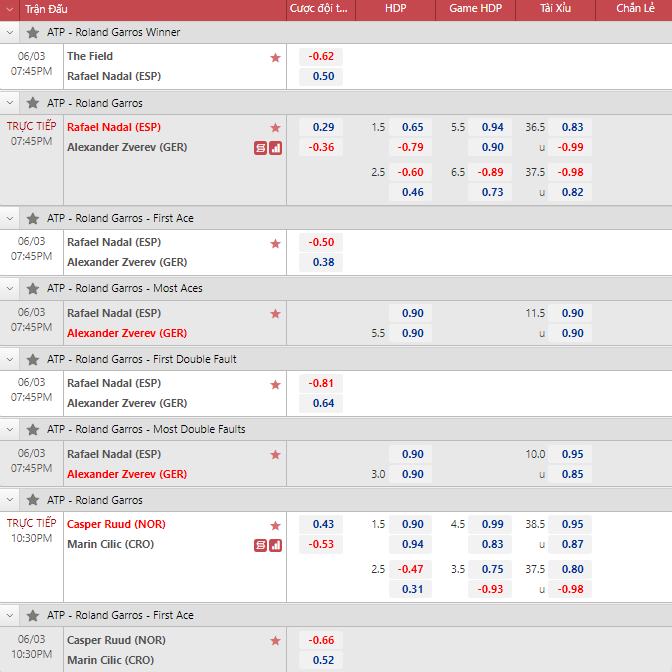Open the statistics icon for Cilic match
Screen dimensions: 672x672
(x=275, y=545)
